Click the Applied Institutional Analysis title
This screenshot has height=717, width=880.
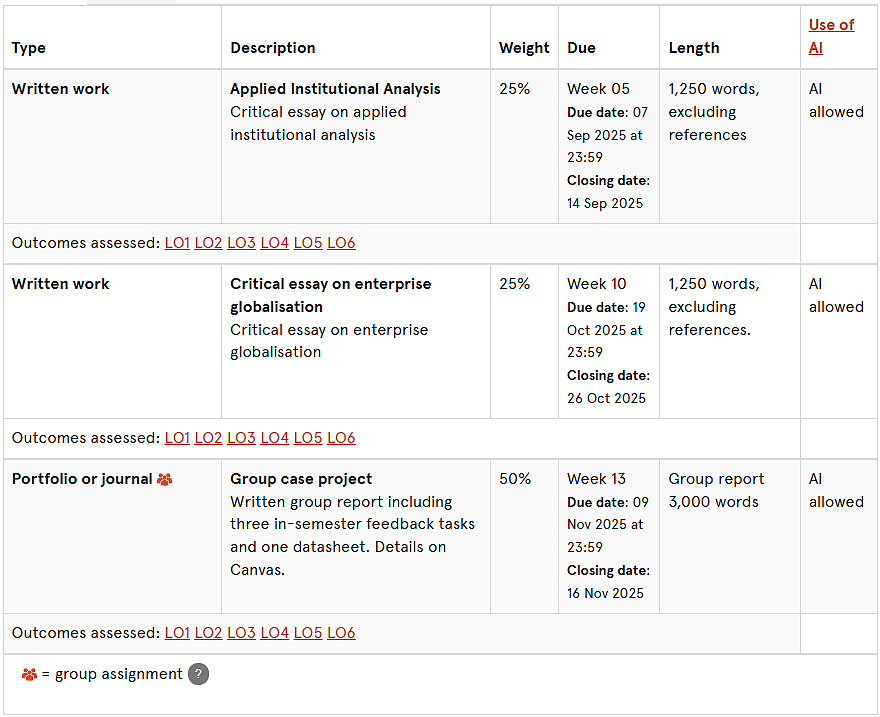(335, 89)
